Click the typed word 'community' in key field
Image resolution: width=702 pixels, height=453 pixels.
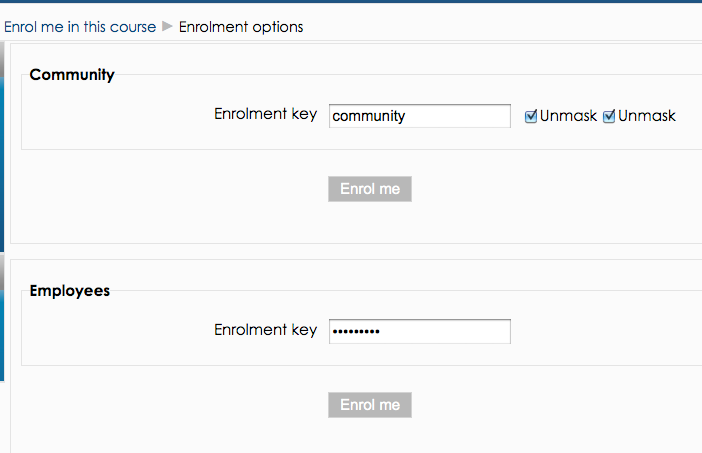click(x=368, y=116)
